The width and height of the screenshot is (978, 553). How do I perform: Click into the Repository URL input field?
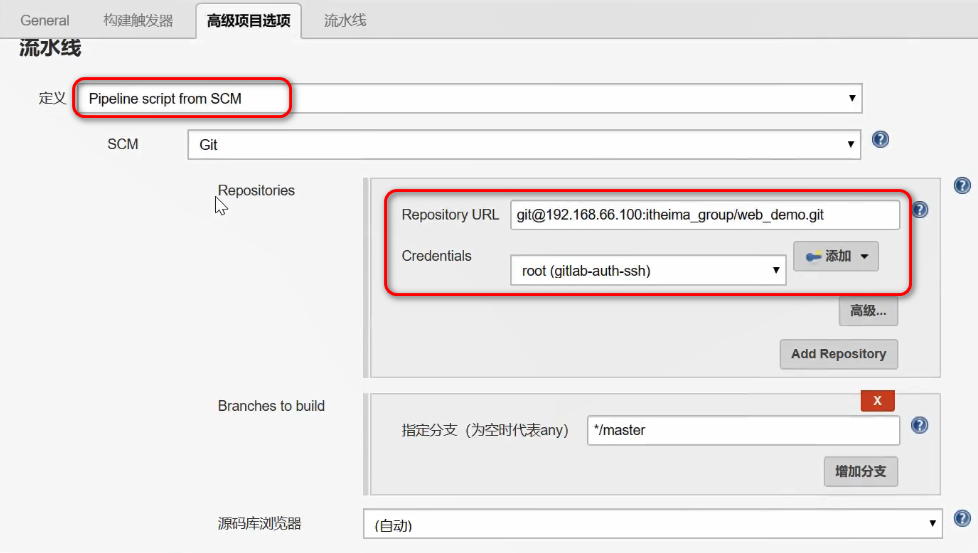pos(705,215)
